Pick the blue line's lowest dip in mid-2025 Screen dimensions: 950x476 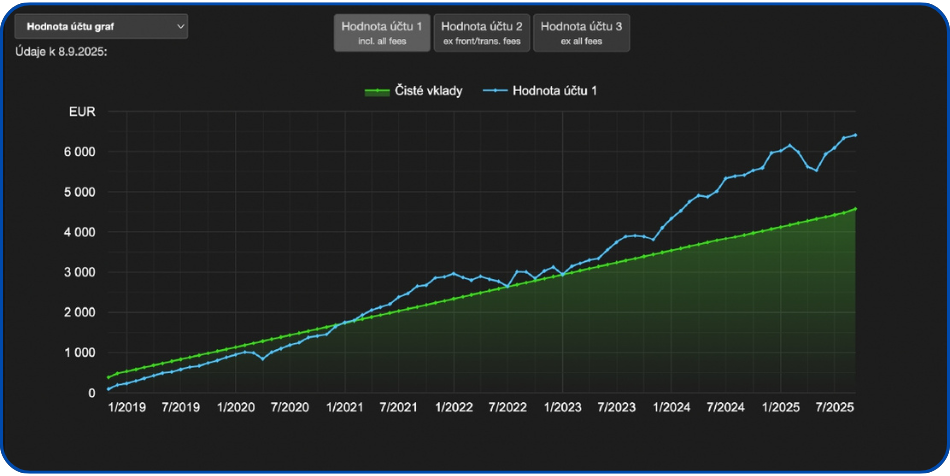(816, 170)
